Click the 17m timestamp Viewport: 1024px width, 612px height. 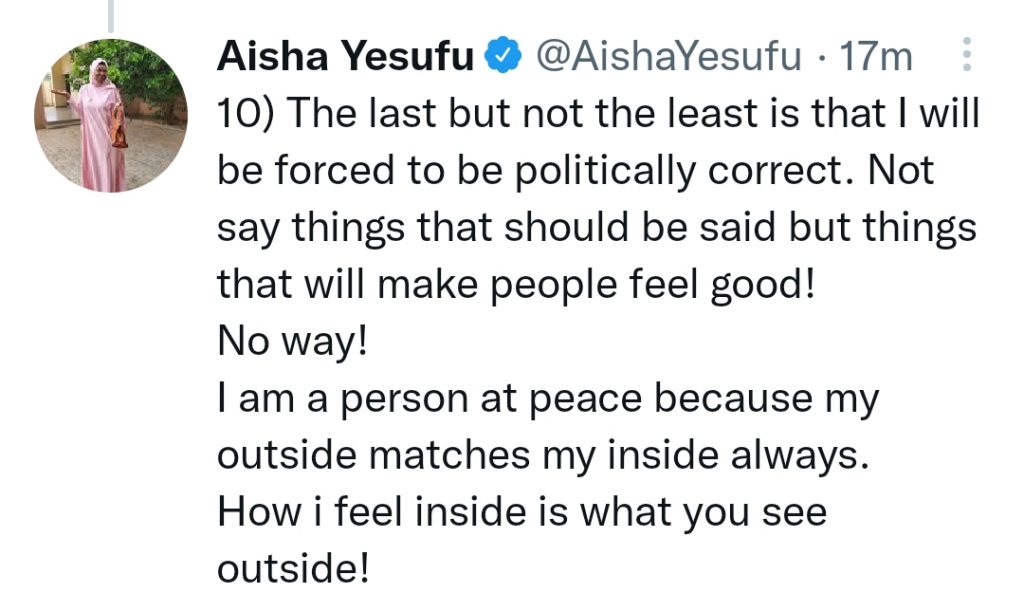click(876, 56)
